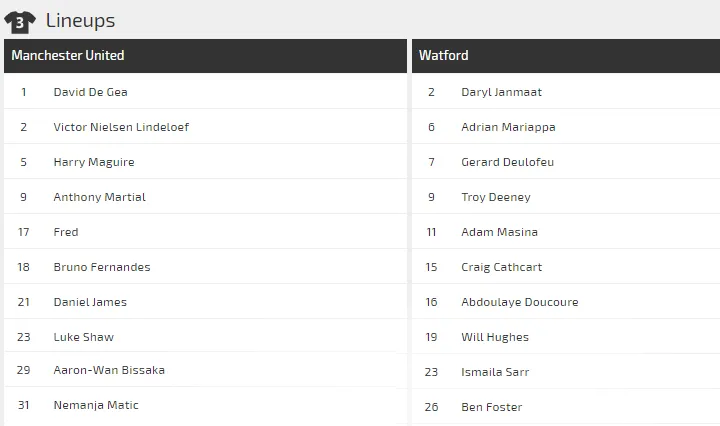Open Ismaila Sarr's player link
This screenshot has height=426, width=720.
point(495,372)
